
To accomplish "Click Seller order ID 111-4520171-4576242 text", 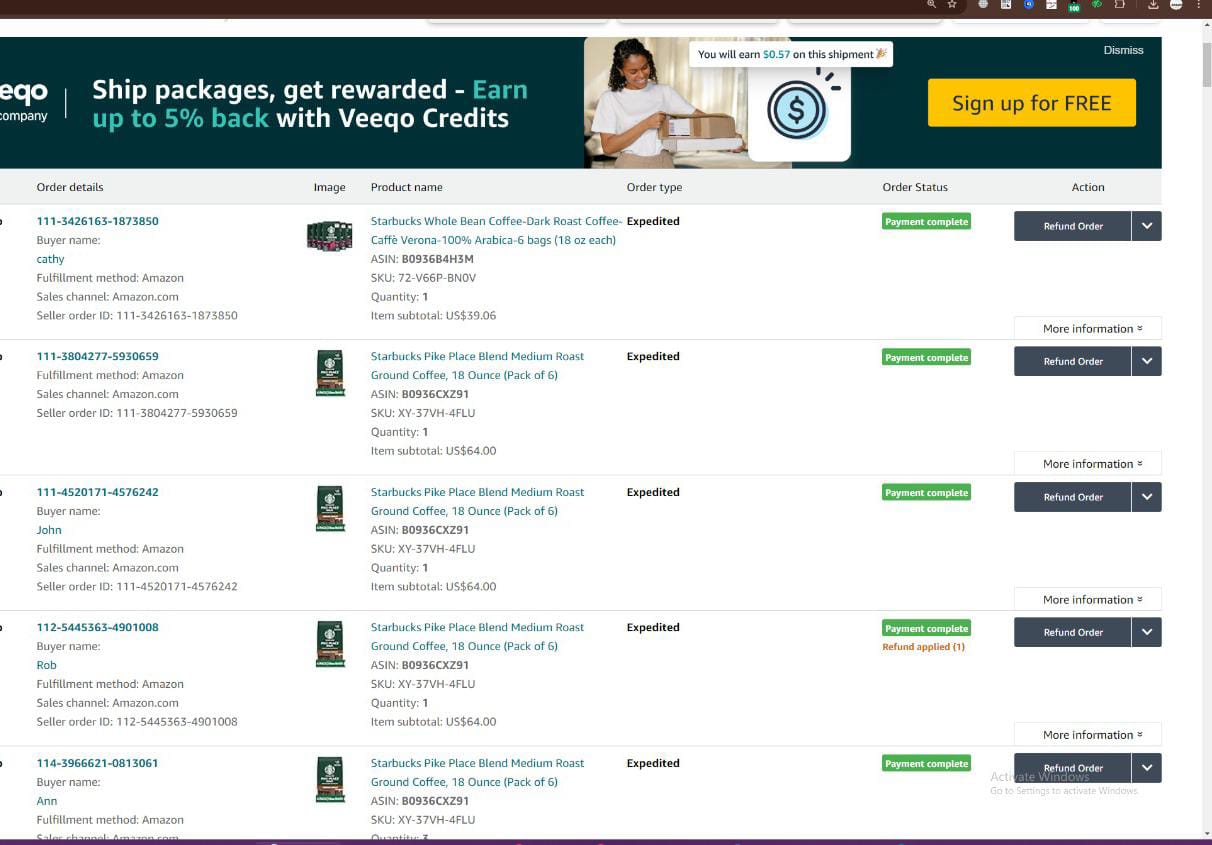I will click(x=137, y=587).
